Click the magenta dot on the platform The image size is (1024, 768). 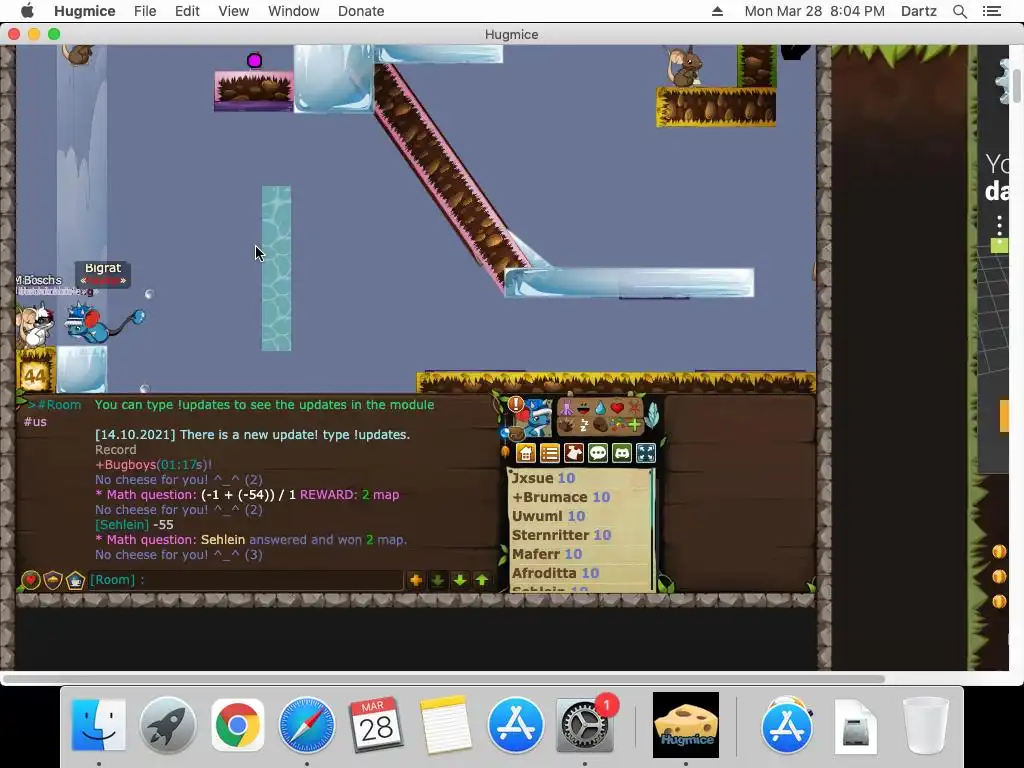254,61
